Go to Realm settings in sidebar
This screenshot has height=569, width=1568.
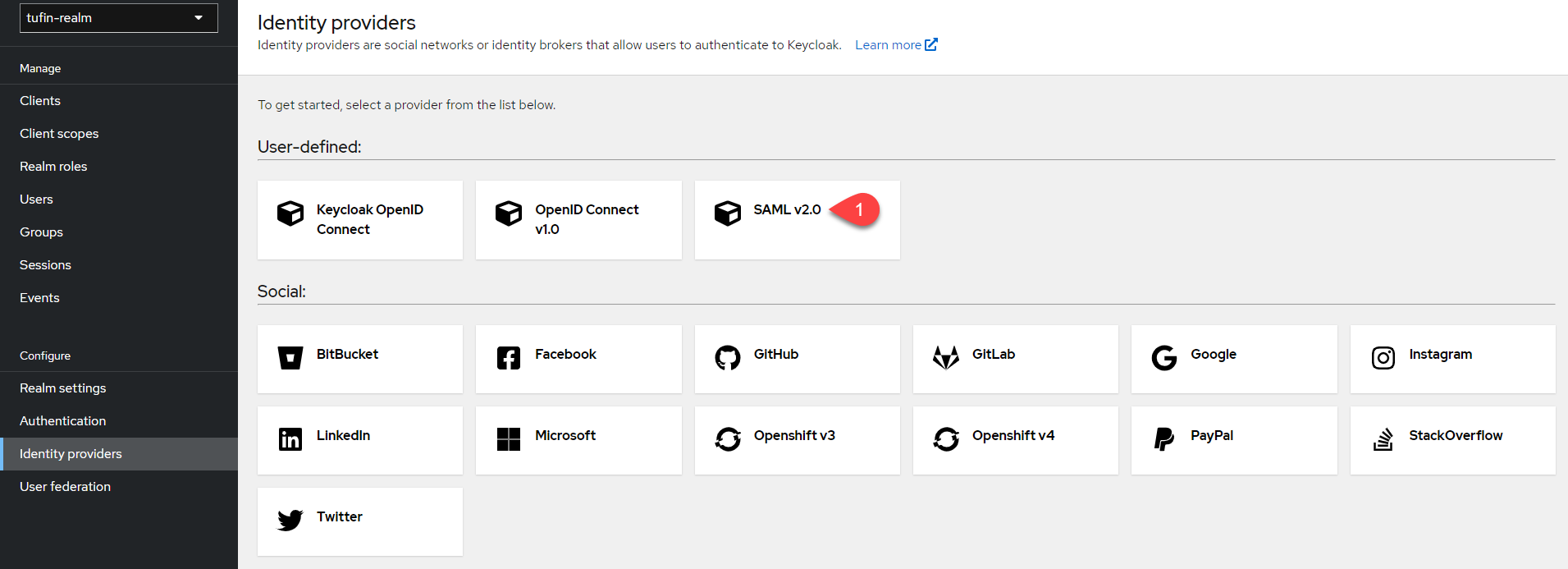[63, 388]
